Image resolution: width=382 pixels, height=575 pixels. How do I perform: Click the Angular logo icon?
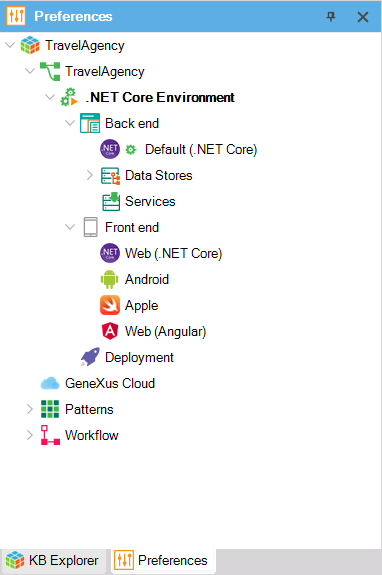[110, 331]
